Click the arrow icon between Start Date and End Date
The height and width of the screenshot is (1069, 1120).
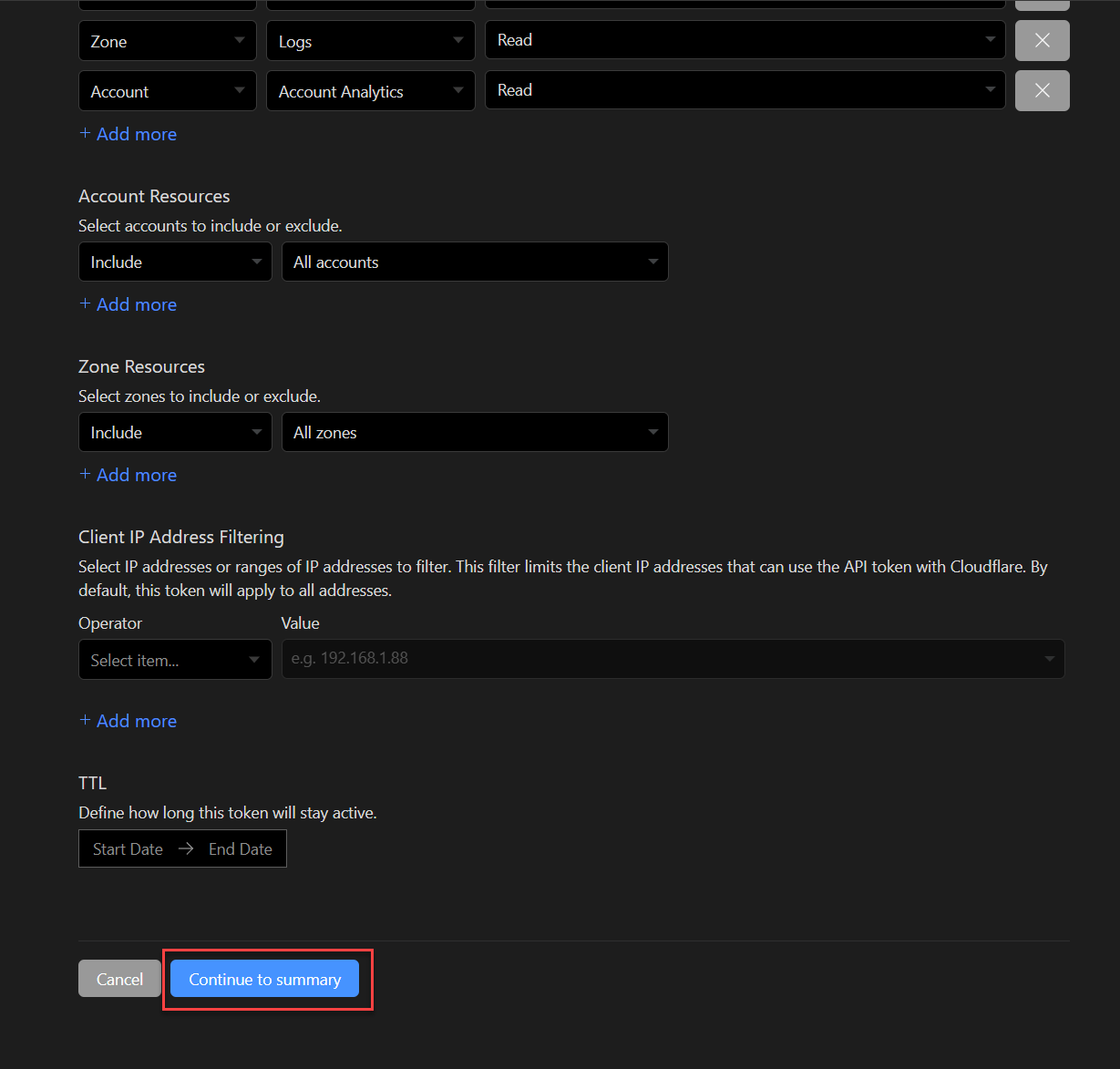click(185, 848)
